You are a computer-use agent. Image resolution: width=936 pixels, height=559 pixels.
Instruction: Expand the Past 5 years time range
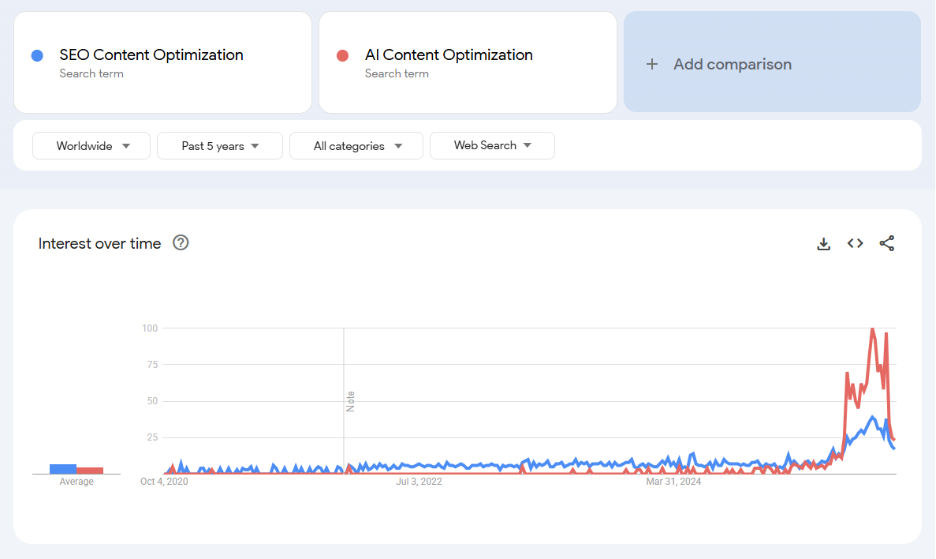coord(220,146)
